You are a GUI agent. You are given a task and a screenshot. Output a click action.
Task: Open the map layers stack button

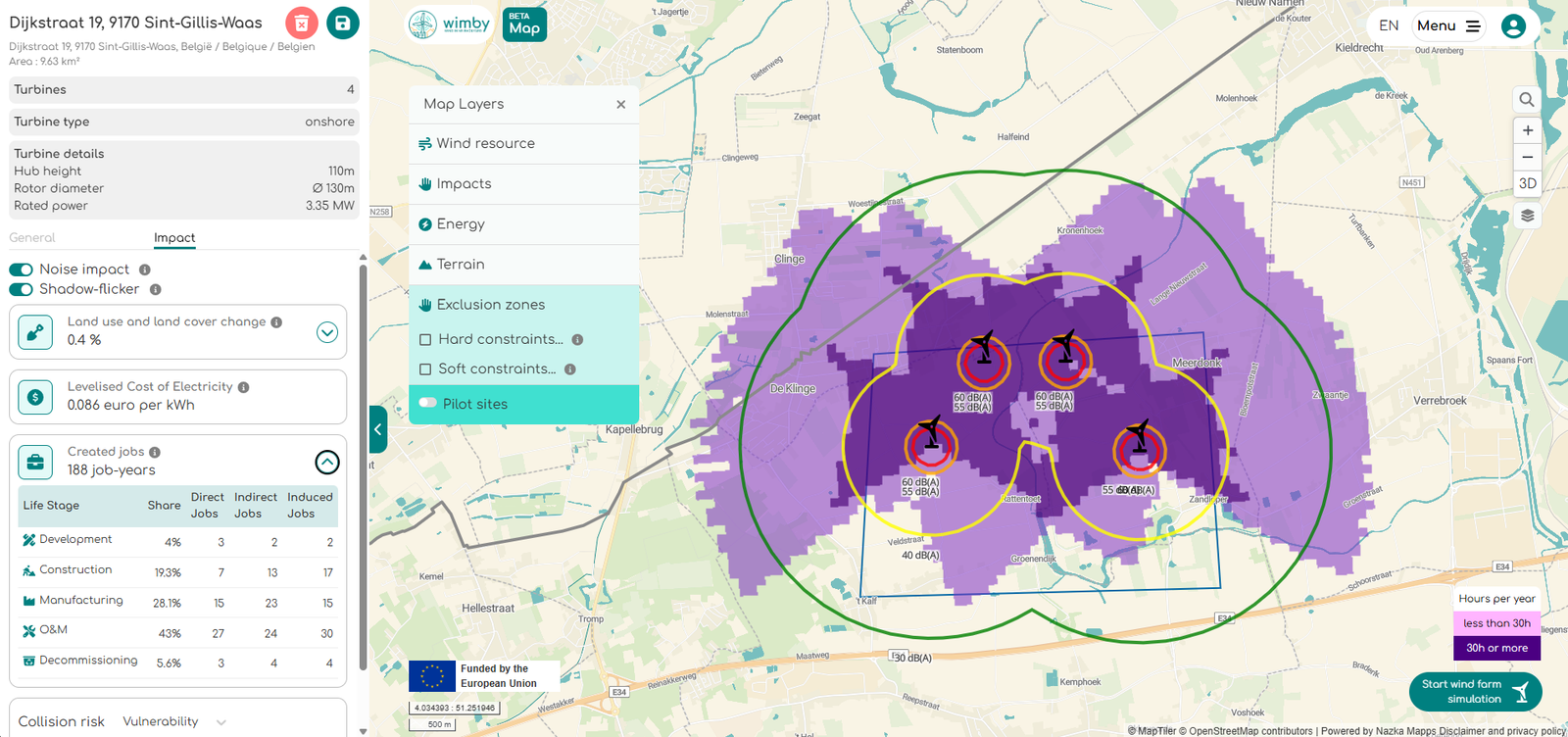[x=1527, y=216]
